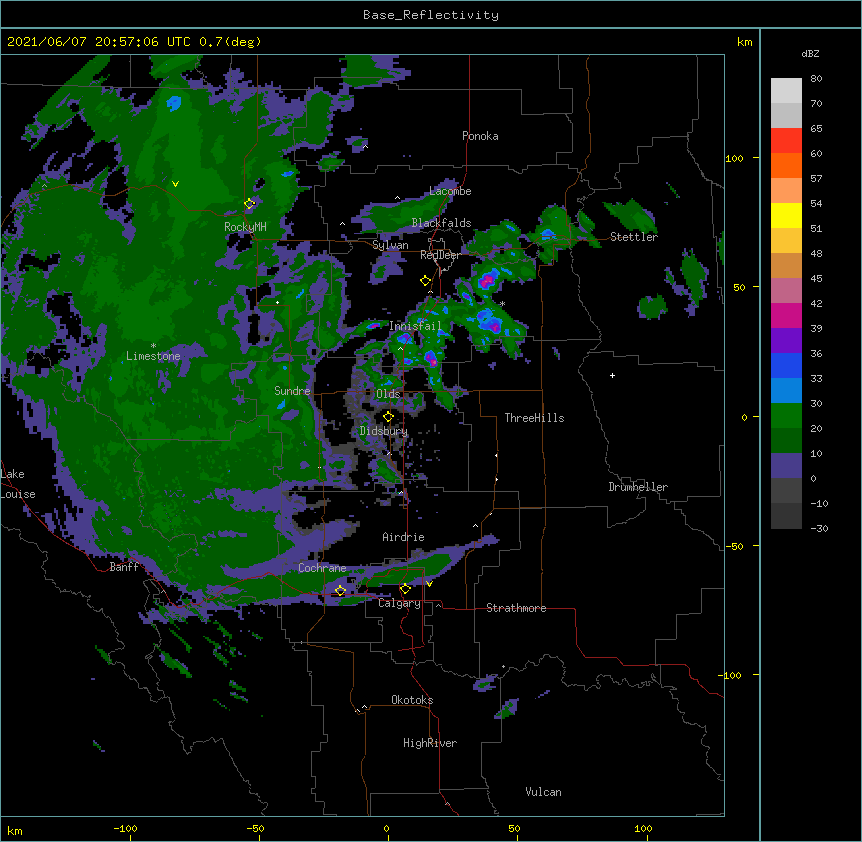Pick the magenta 39–42 dBZ legend swatch
Image resolution: width=862 pixels, height=842 pixels.
pos(786,315)
